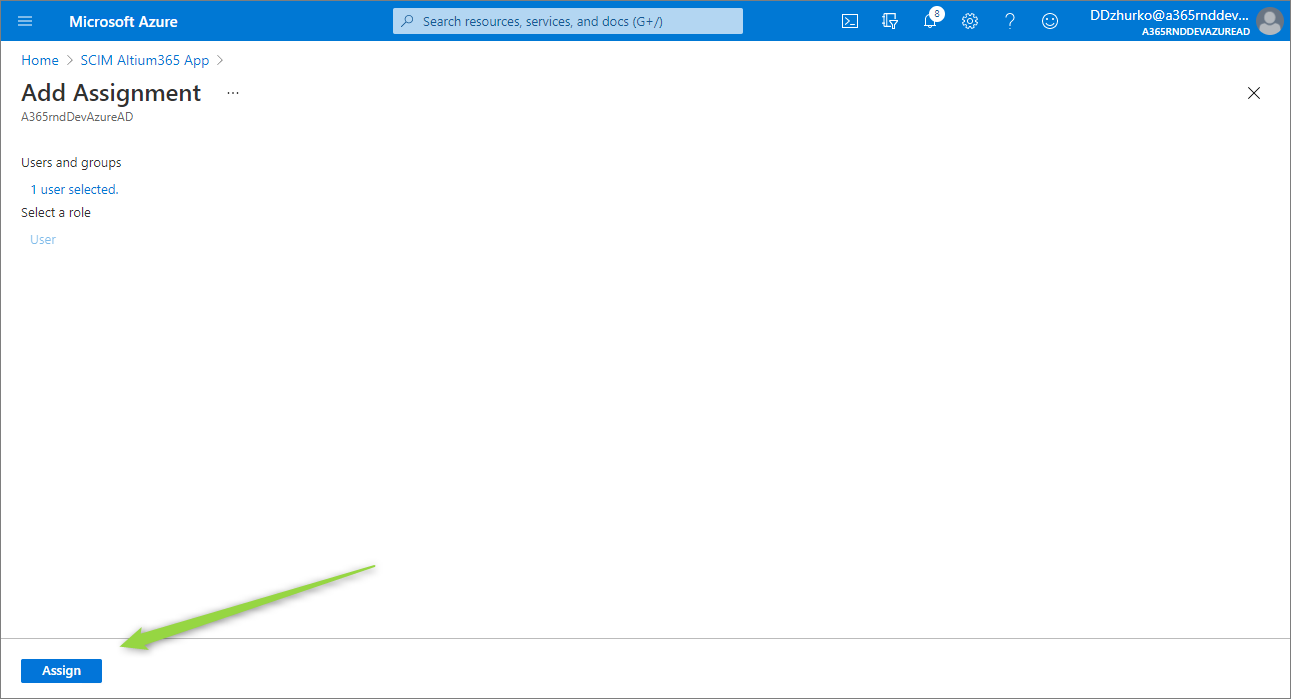This screenshot has width=1291, height=699.
Task: Open the DDzhurko account menu
Action: coord(1169,21)
